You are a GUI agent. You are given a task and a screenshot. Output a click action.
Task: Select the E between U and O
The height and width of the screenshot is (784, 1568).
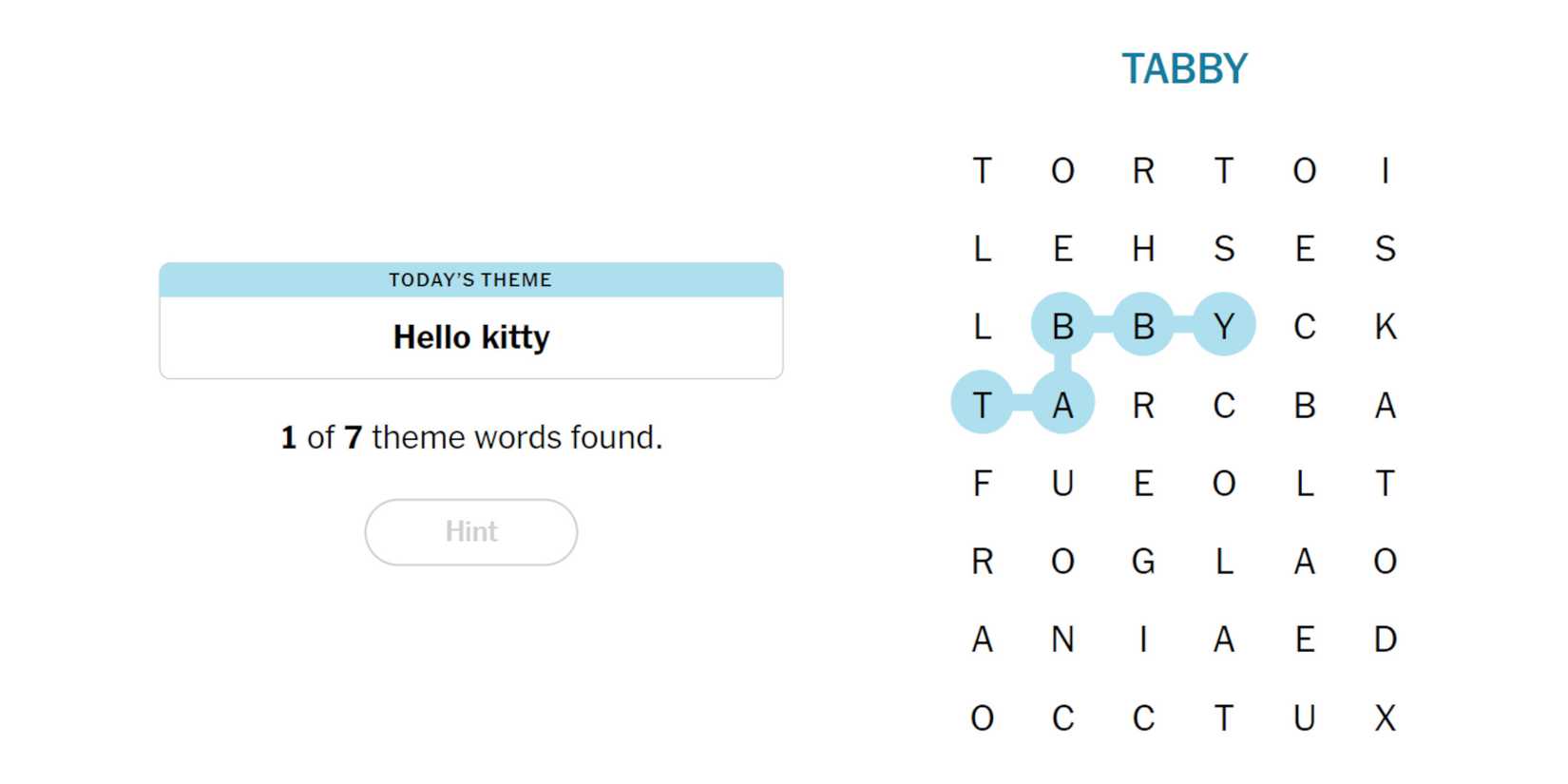[1143, 483]
